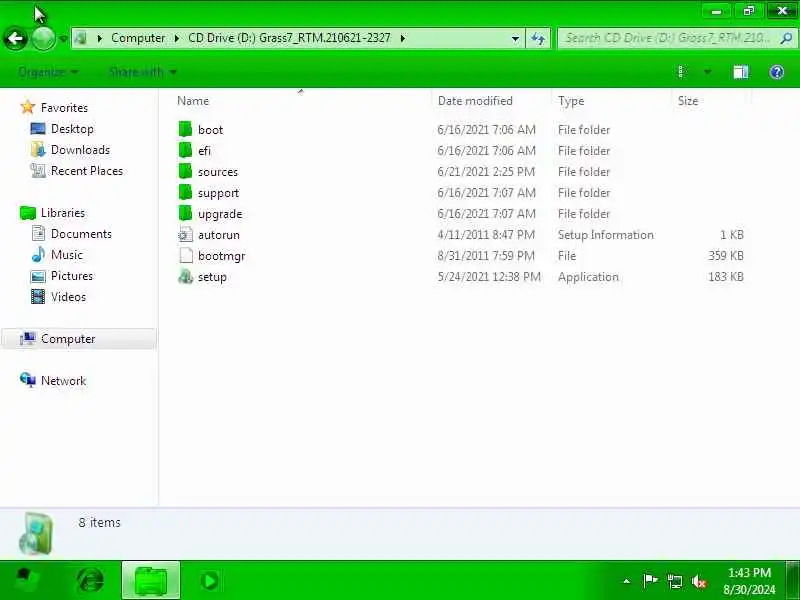Click the search magnifier icon
The height and width of the screenshot is (600, 800).
[786, 38]
